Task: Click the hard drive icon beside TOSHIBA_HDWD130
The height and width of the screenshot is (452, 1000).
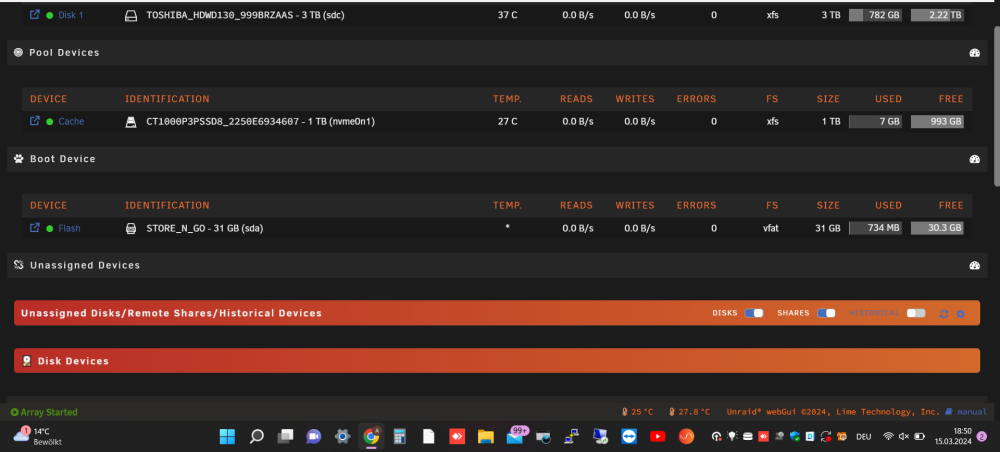Action: (x=131, y=15)
